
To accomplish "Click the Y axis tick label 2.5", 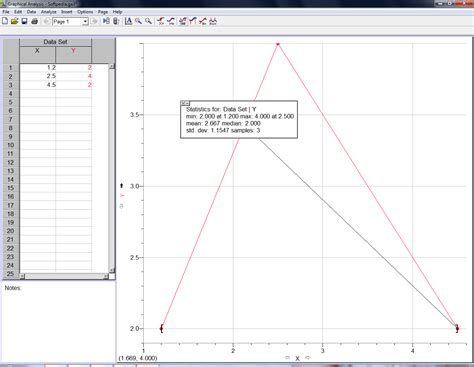I will 134,257.
